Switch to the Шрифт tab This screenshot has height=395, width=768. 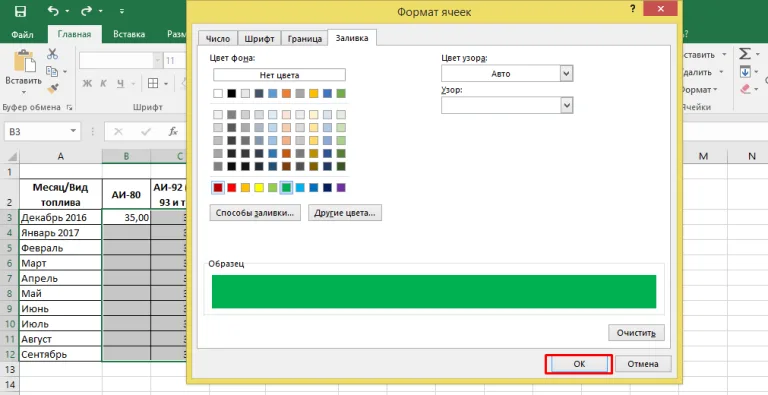tap(259, 39)
